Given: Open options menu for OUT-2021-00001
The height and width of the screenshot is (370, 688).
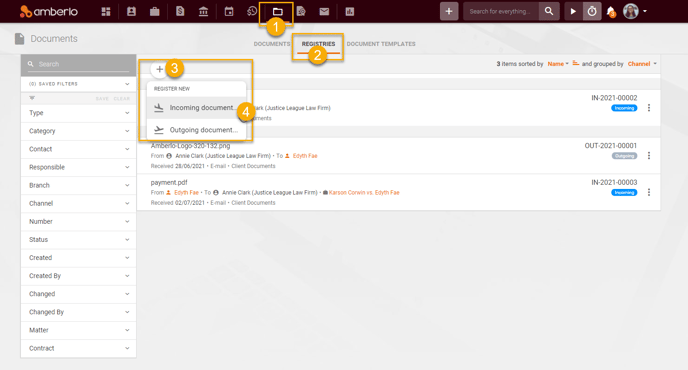Looking at the screenshot, I should [649, 156].
